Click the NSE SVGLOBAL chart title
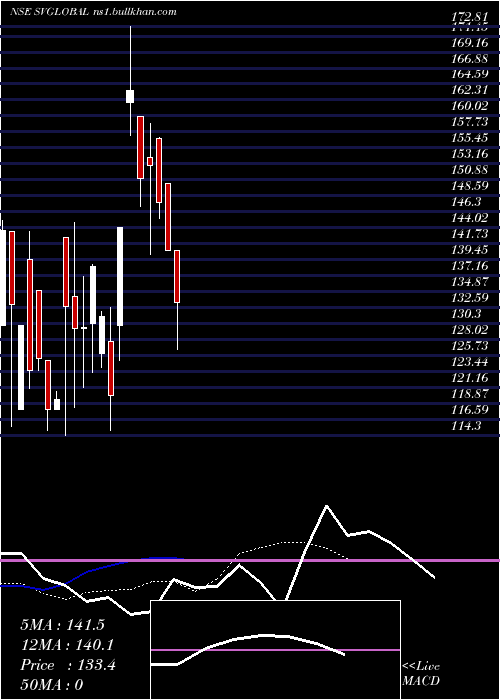 (49, 12)
